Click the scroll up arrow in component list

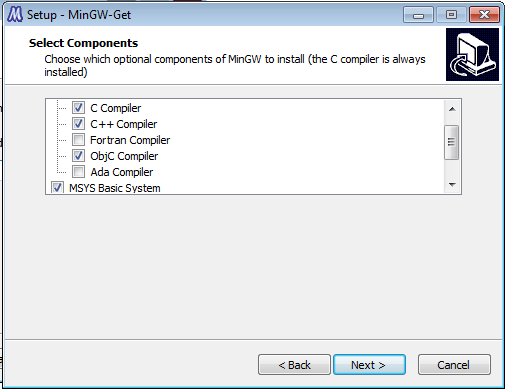452,109
